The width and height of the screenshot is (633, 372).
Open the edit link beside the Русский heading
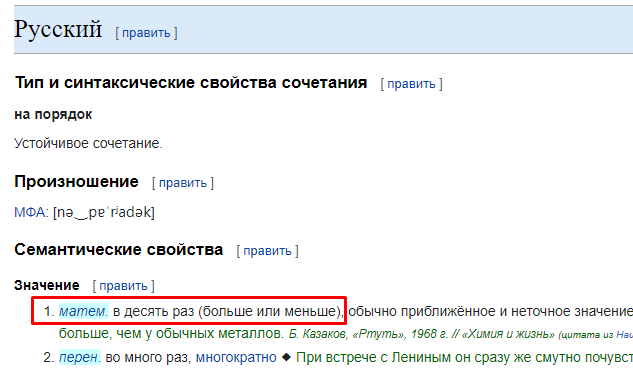[x=146, y=33]
